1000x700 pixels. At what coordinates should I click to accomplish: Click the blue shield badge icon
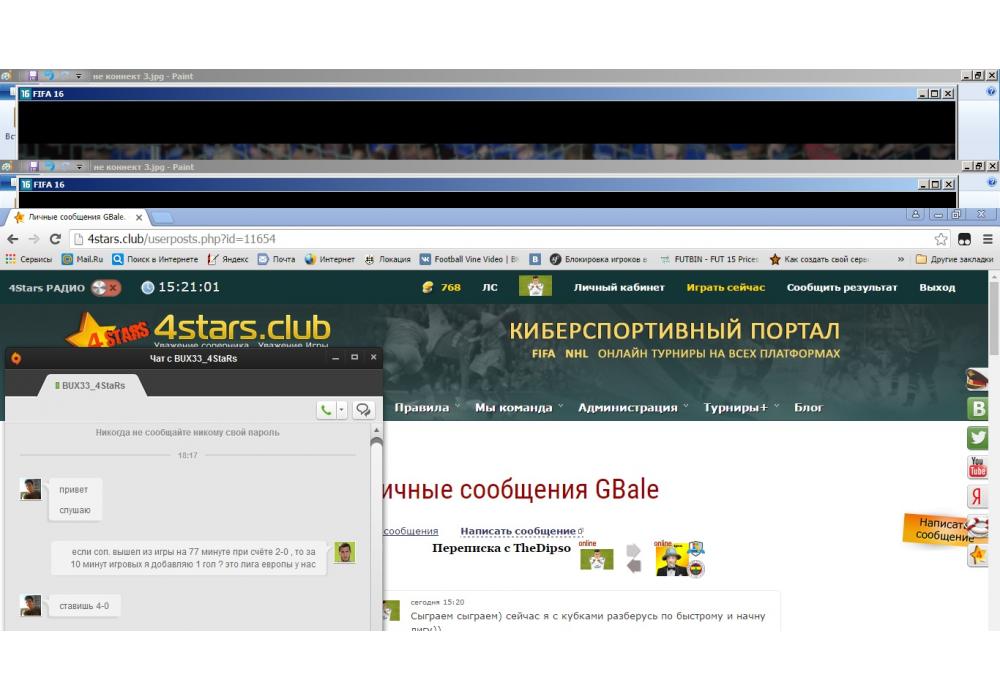tap(696, 548)
